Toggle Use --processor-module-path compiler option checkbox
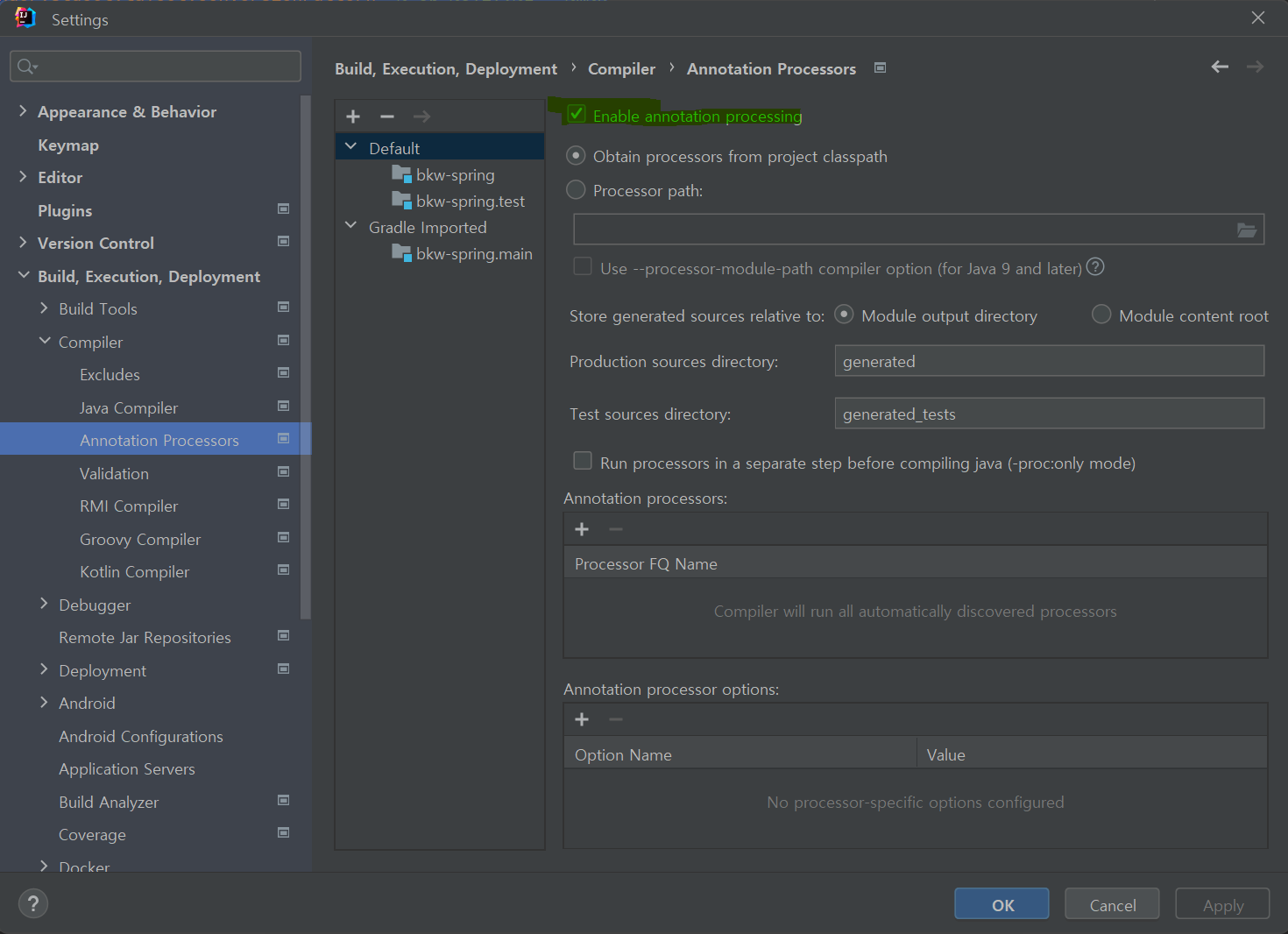The image size is (1288, 934). pyautogui.click(x=583, y=266)
